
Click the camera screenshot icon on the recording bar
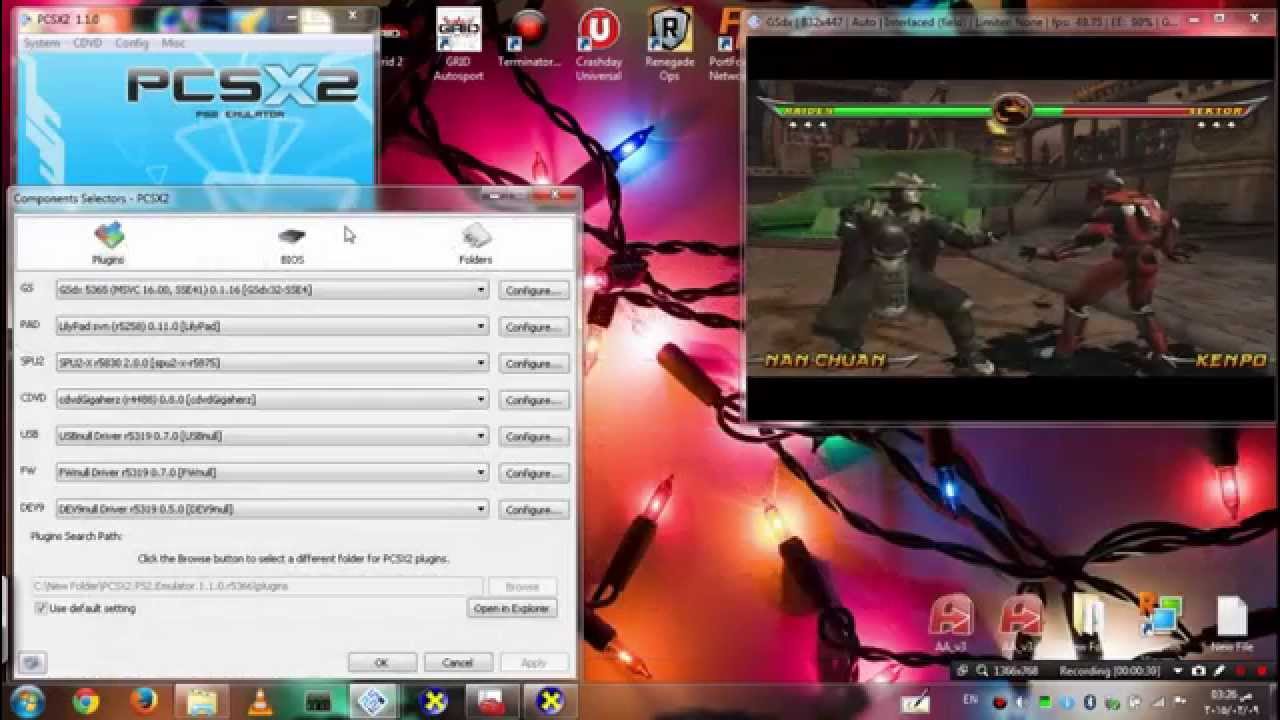[x=1198, y=671]
